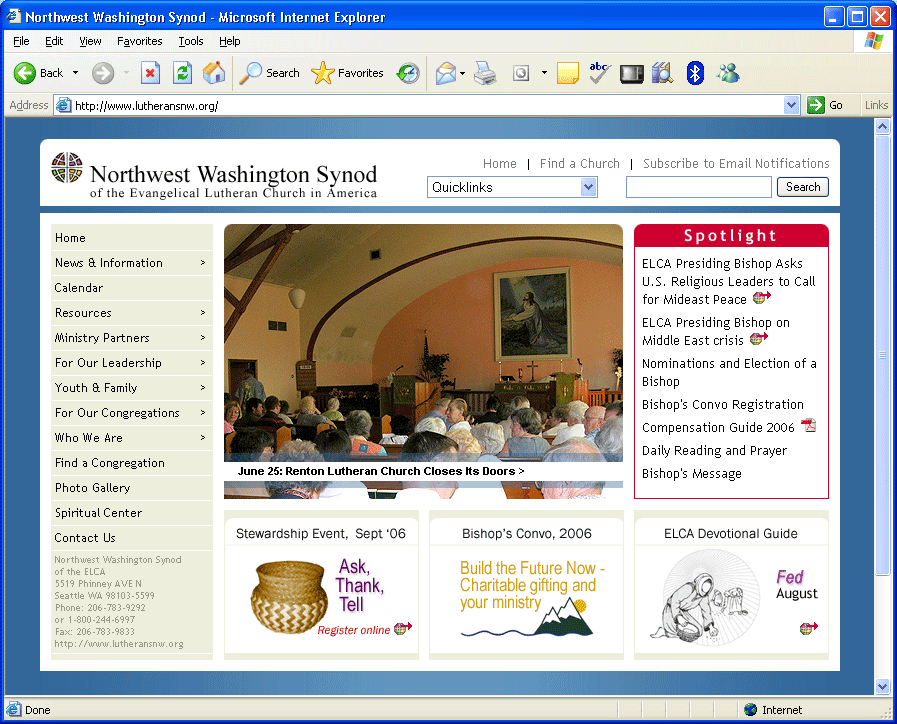
Task: Open the Bishop's Convo Registration link
Action: pos(723,404)
